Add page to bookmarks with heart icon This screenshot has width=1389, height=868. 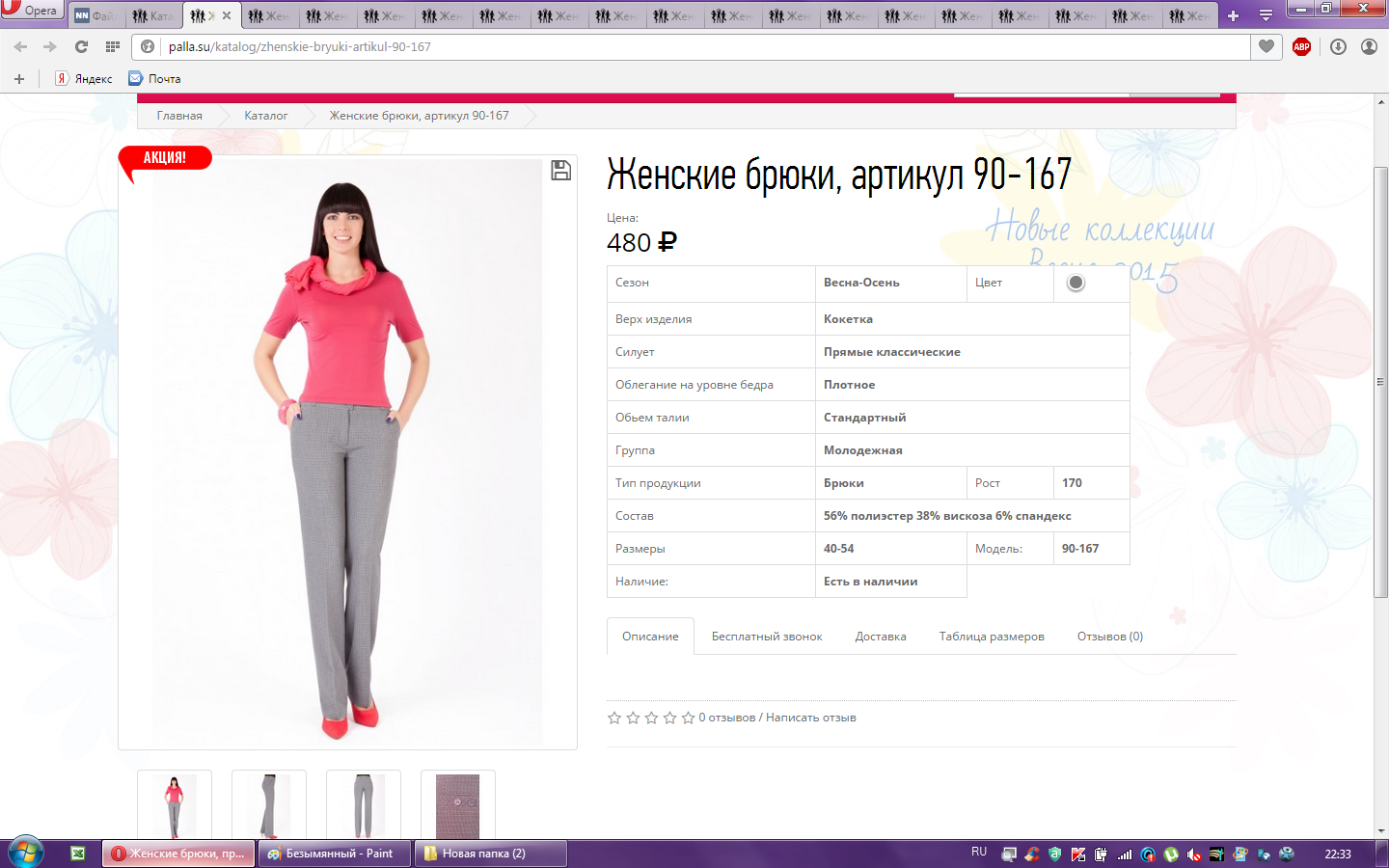(x=1266, y=46)
